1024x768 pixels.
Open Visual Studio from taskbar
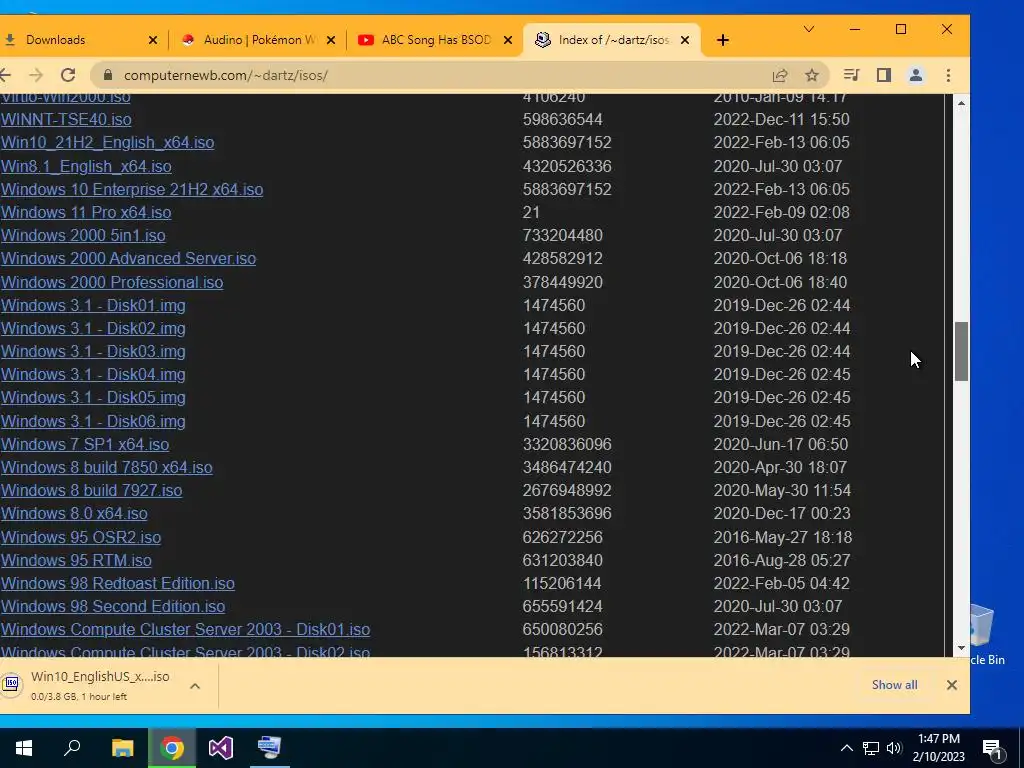tap(221, 748)
